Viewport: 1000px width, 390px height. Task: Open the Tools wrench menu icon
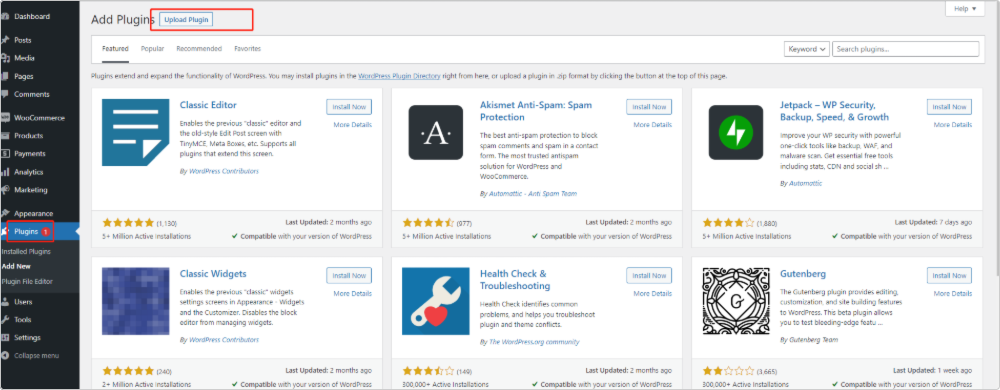(x=5, y=319)
